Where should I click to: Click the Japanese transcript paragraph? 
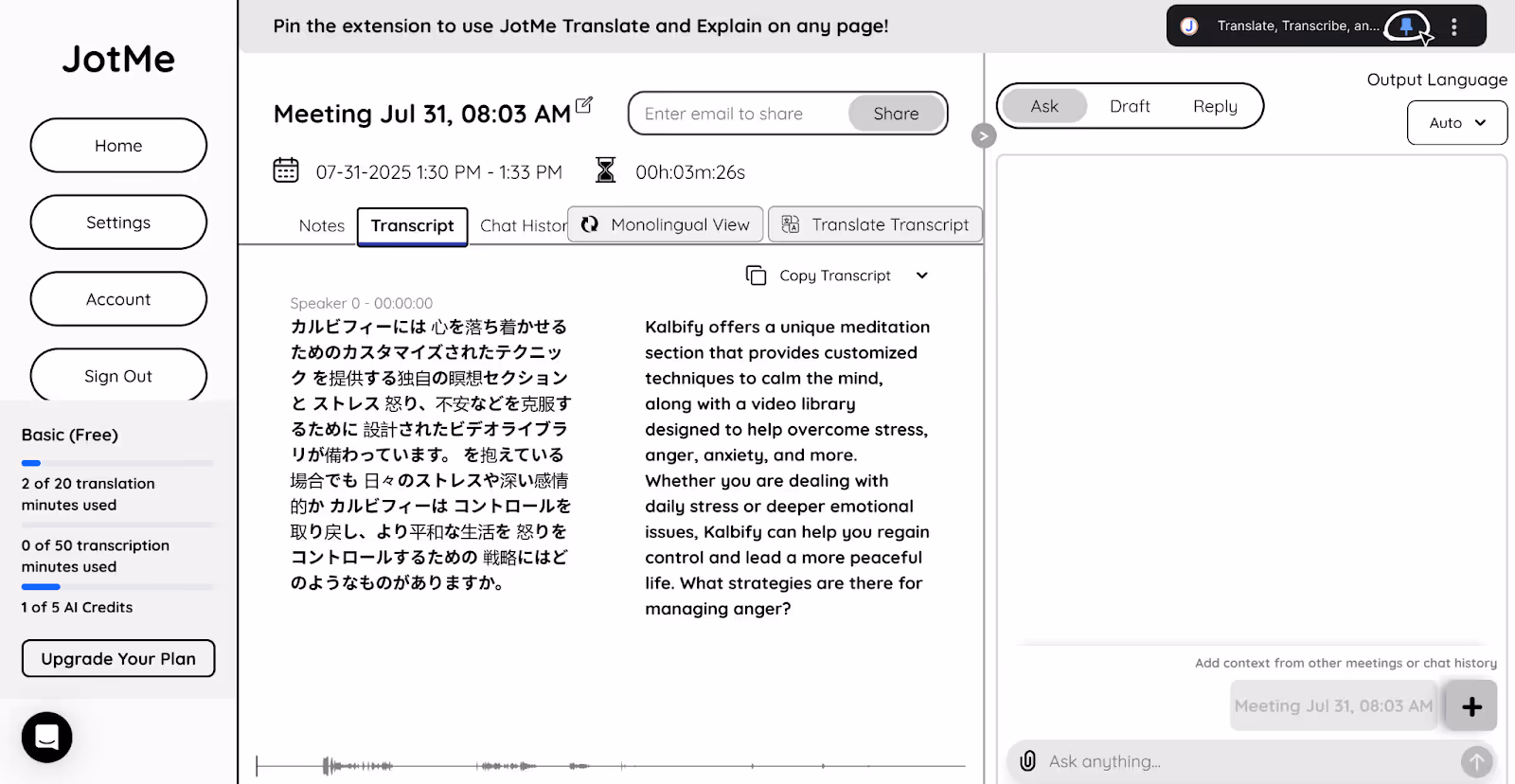(431, 454)
